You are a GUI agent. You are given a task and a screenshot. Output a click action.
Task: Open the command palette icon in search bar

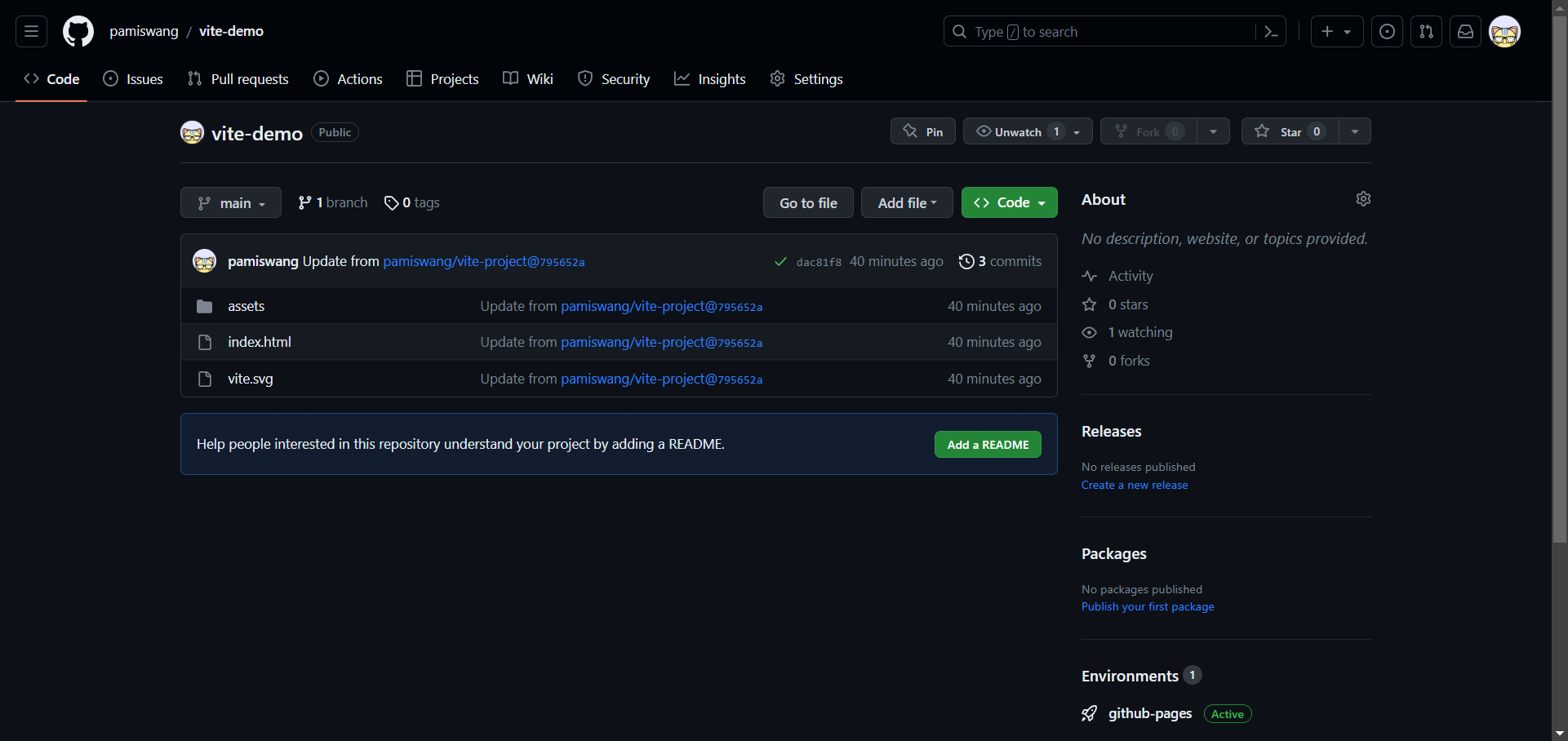1271,32
